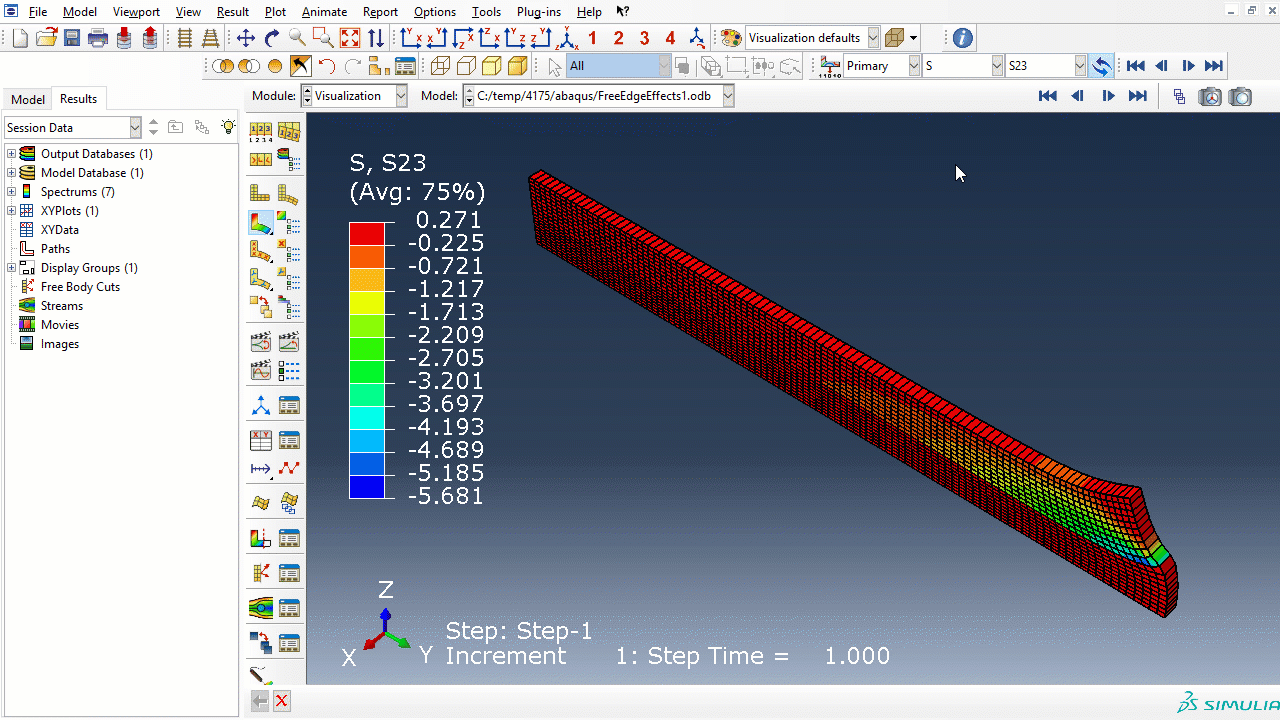The image size is (1280, 720).
Task: Go to first frame in field output toolbar
Action: click(x=1135, y=66)
